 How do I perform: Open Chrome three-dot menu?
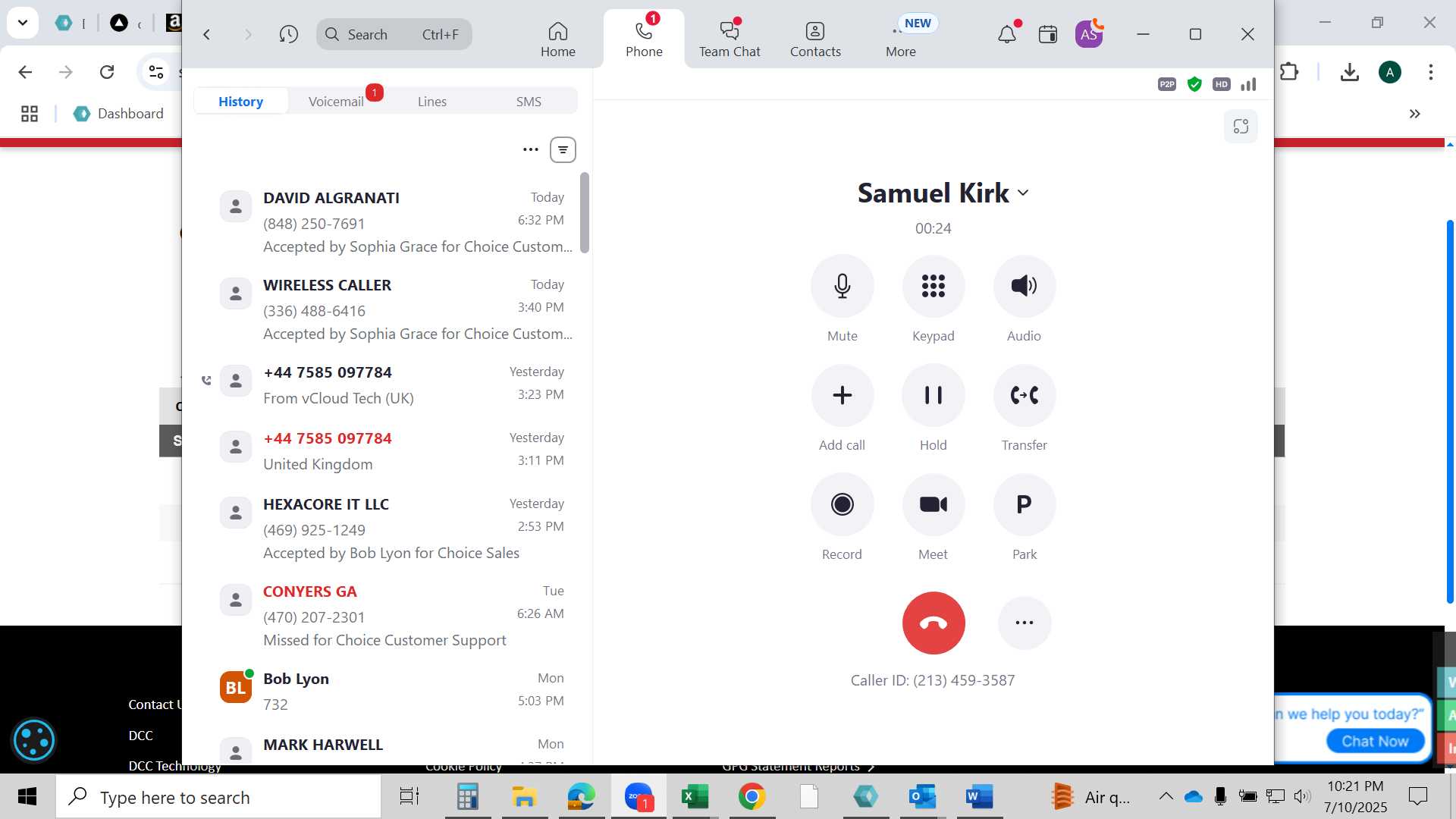point(1430,72)
